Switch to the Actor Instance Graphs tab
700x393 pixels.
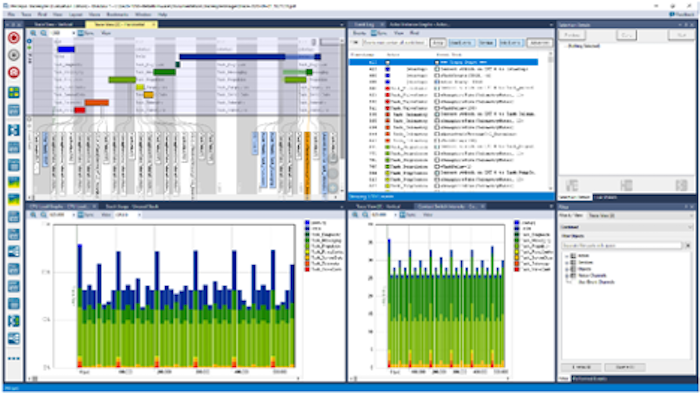point(420,24)
